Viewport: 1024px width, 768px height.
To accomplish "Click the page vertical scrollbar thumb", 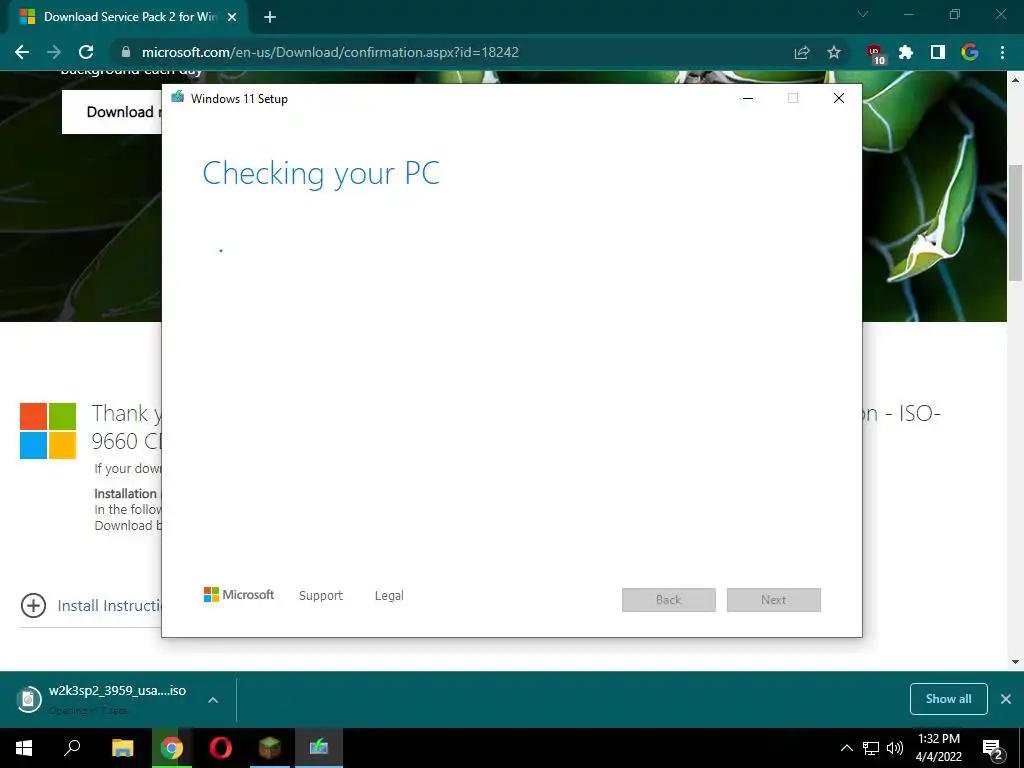I will 1016,222.
